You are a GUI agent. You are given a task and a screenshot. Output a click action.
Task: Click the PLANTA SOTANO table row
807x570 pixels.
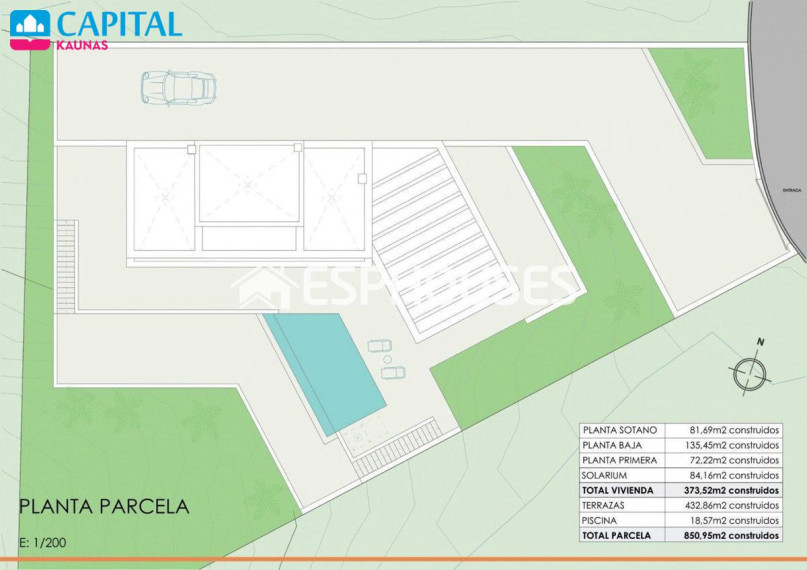tap(680, 430)
